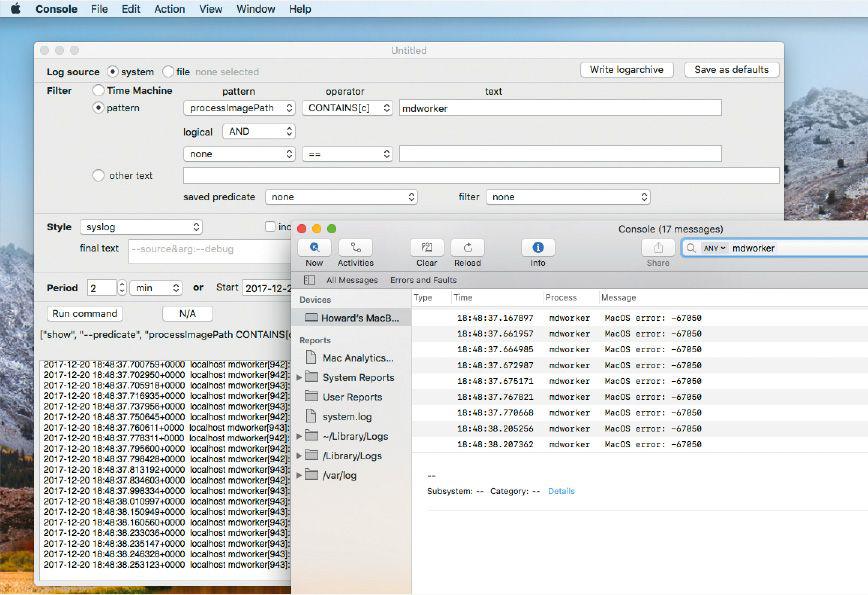Click the Now toolbar icon in Console
This screenshot has height=595, width=868.
click(314, 247)
